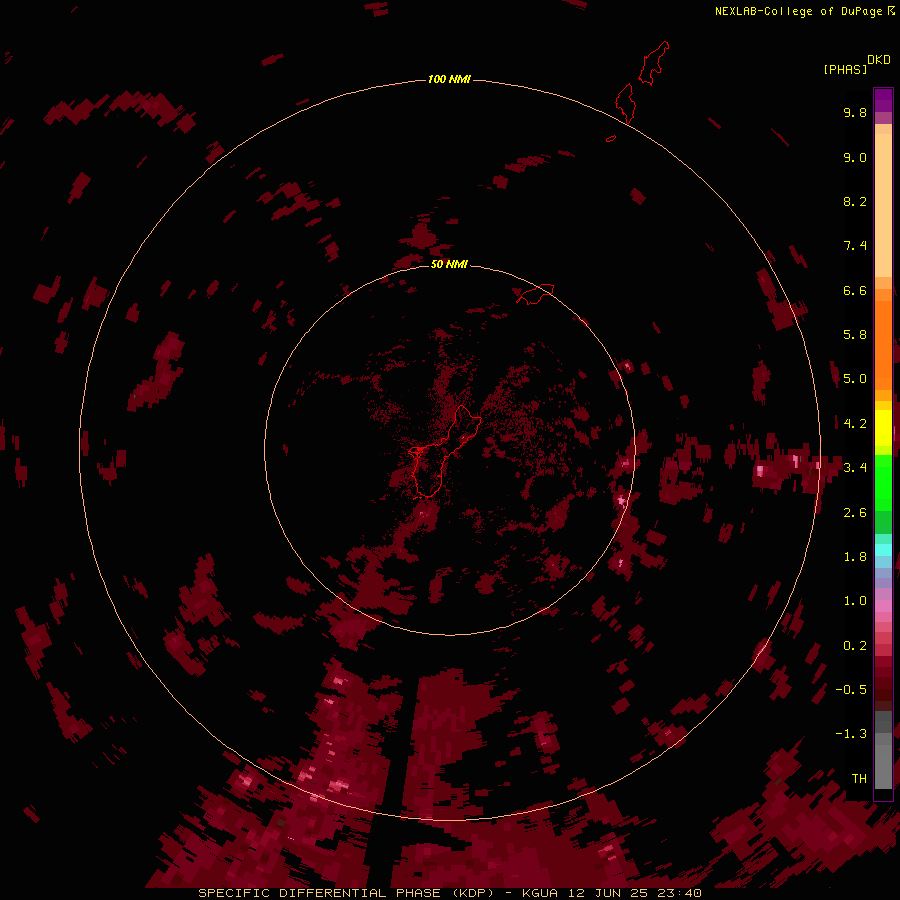Click the 7.4 legend value
This screenshot has height=900, width=900.
[x=855, y=246]
